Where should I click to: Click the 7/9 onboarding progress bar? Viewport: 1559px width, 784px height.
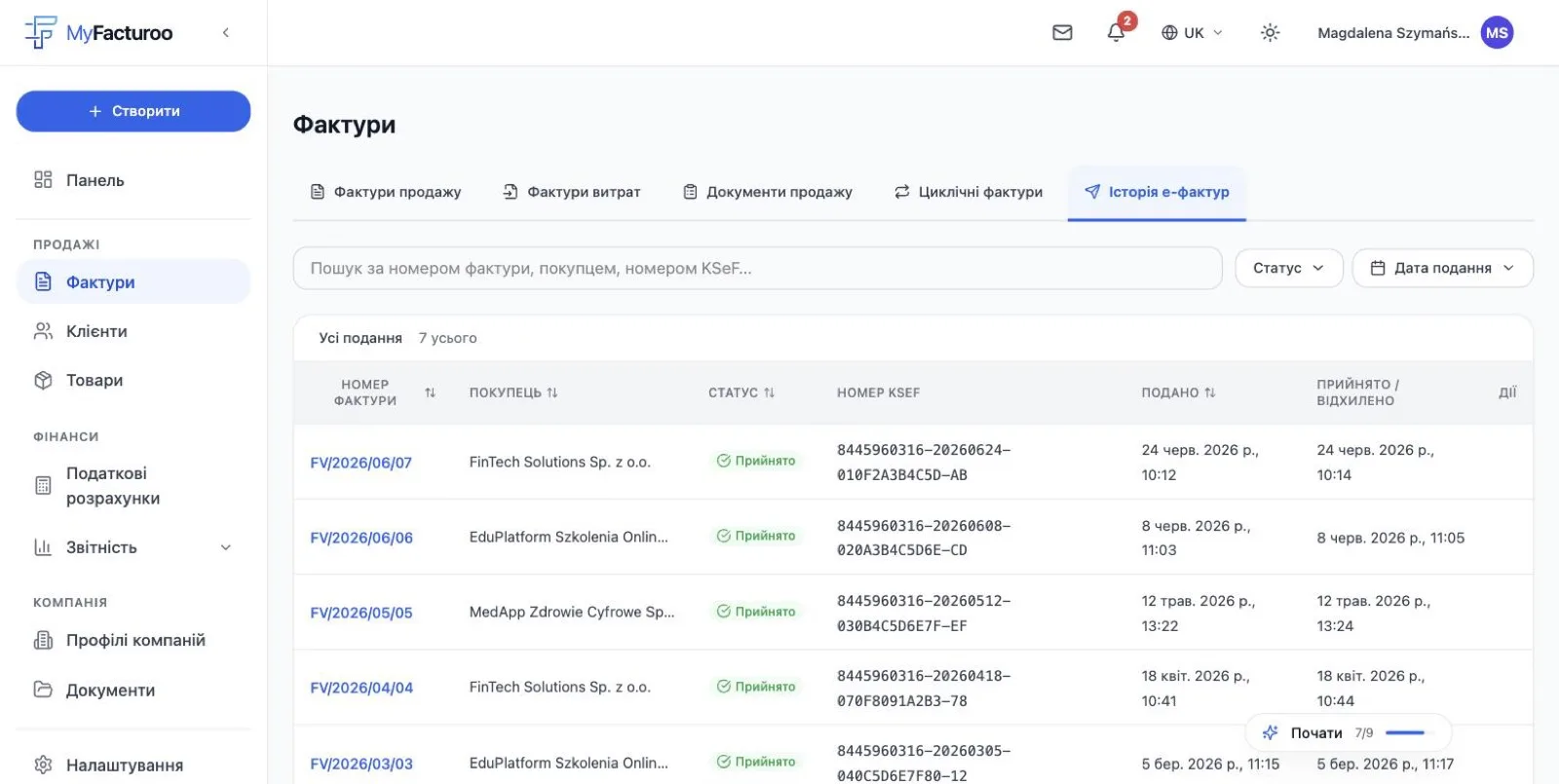point(1405,732)
